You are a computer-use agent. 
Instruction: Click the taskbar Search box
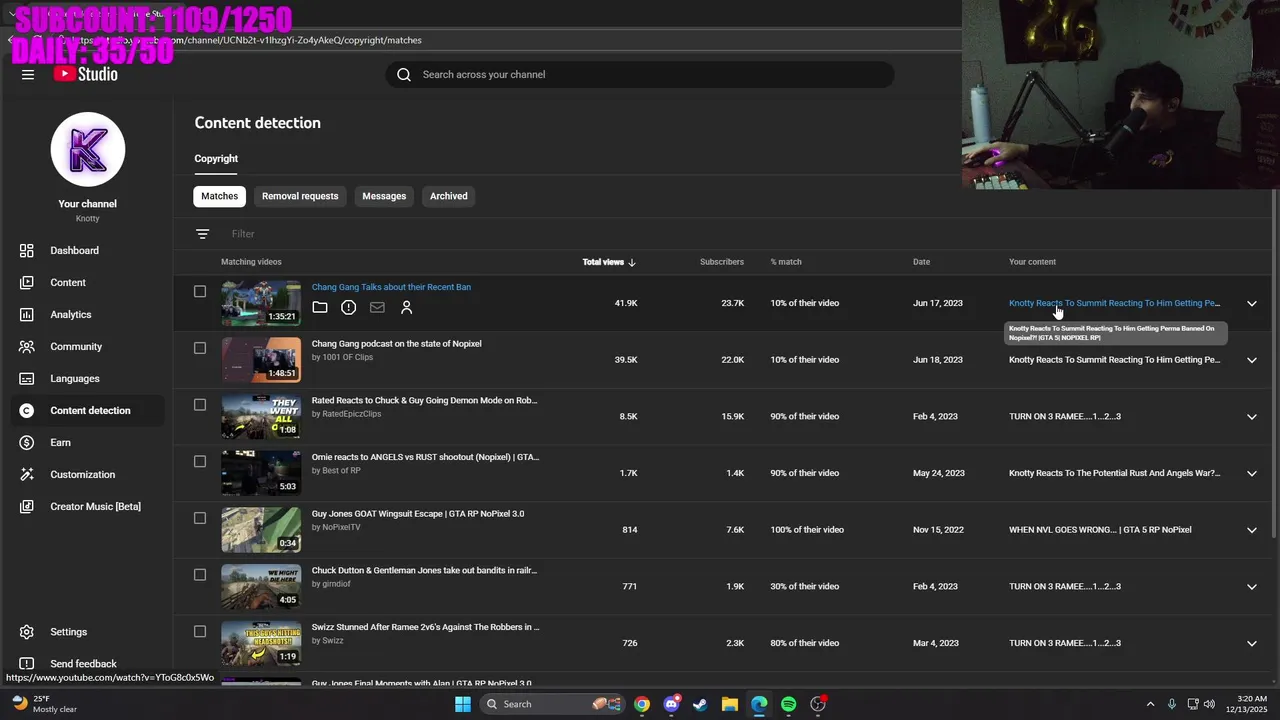(x=552, y=704)
